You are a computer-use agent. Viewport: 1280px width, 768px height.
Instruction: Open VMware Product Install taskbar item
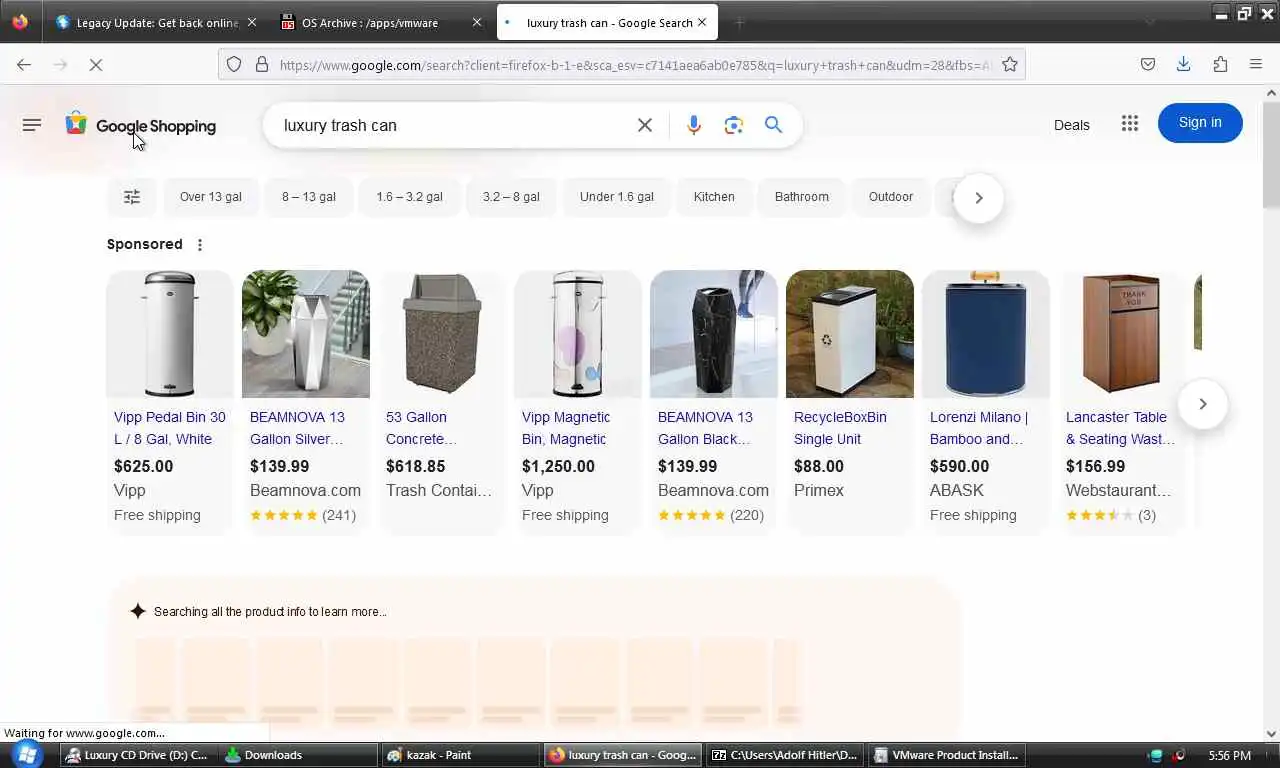click(x=948, y=755)
